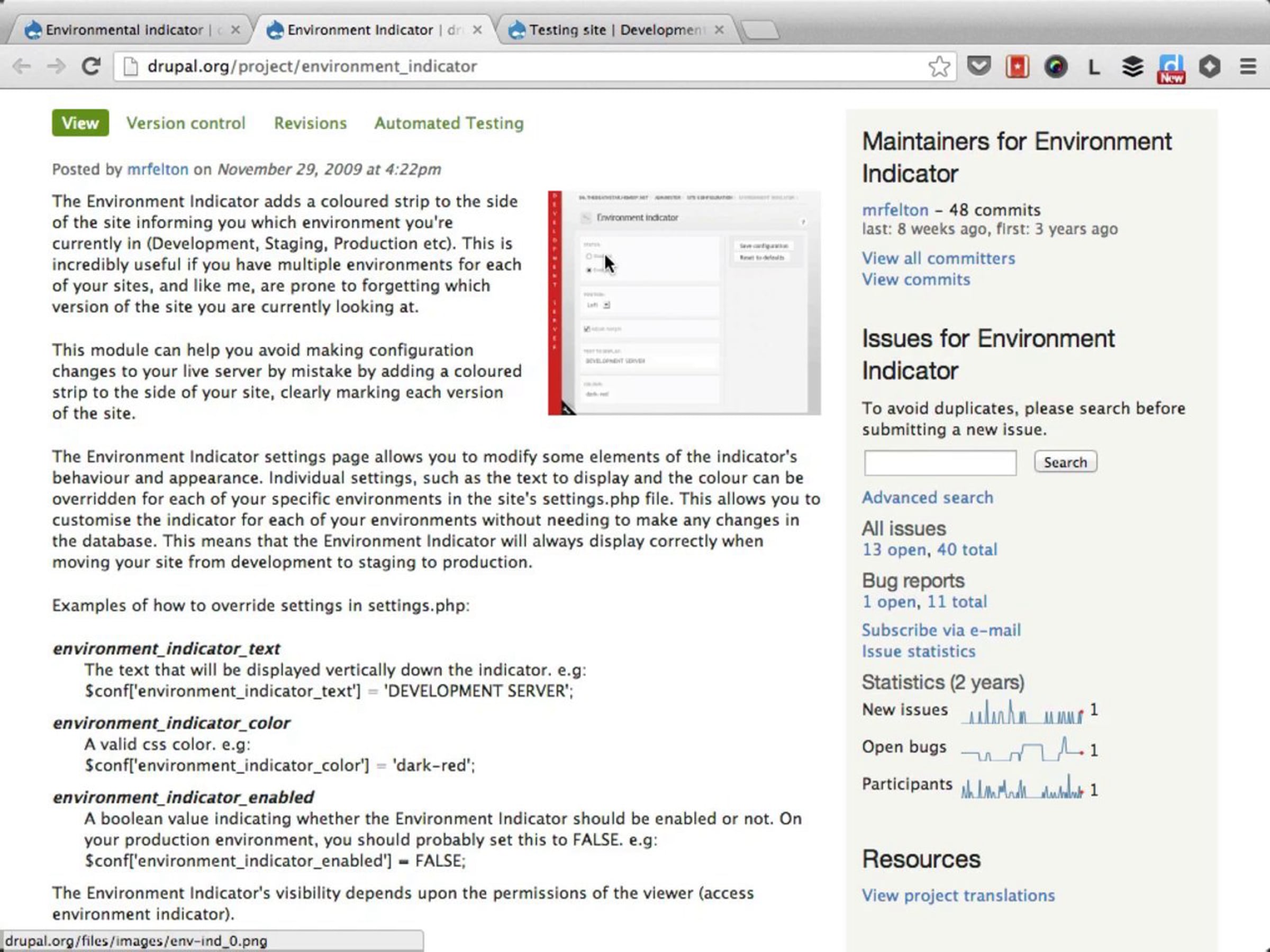
Task: Open the 11 total bug reports link
Action: click(x=957, y=602)
